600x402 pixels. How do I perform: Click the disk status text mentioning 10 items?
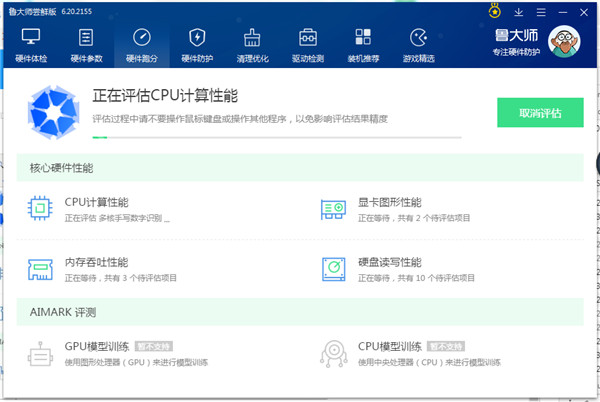pyautogui.click(x=416, y=278)
